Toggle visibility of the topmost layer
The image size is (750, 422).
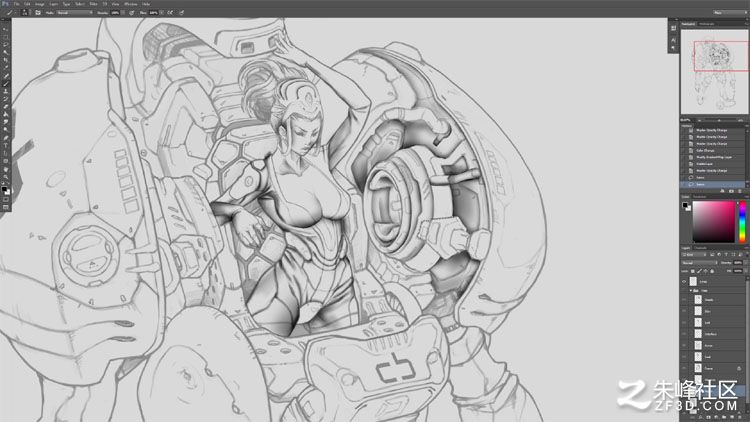click(x=684, y=282)
